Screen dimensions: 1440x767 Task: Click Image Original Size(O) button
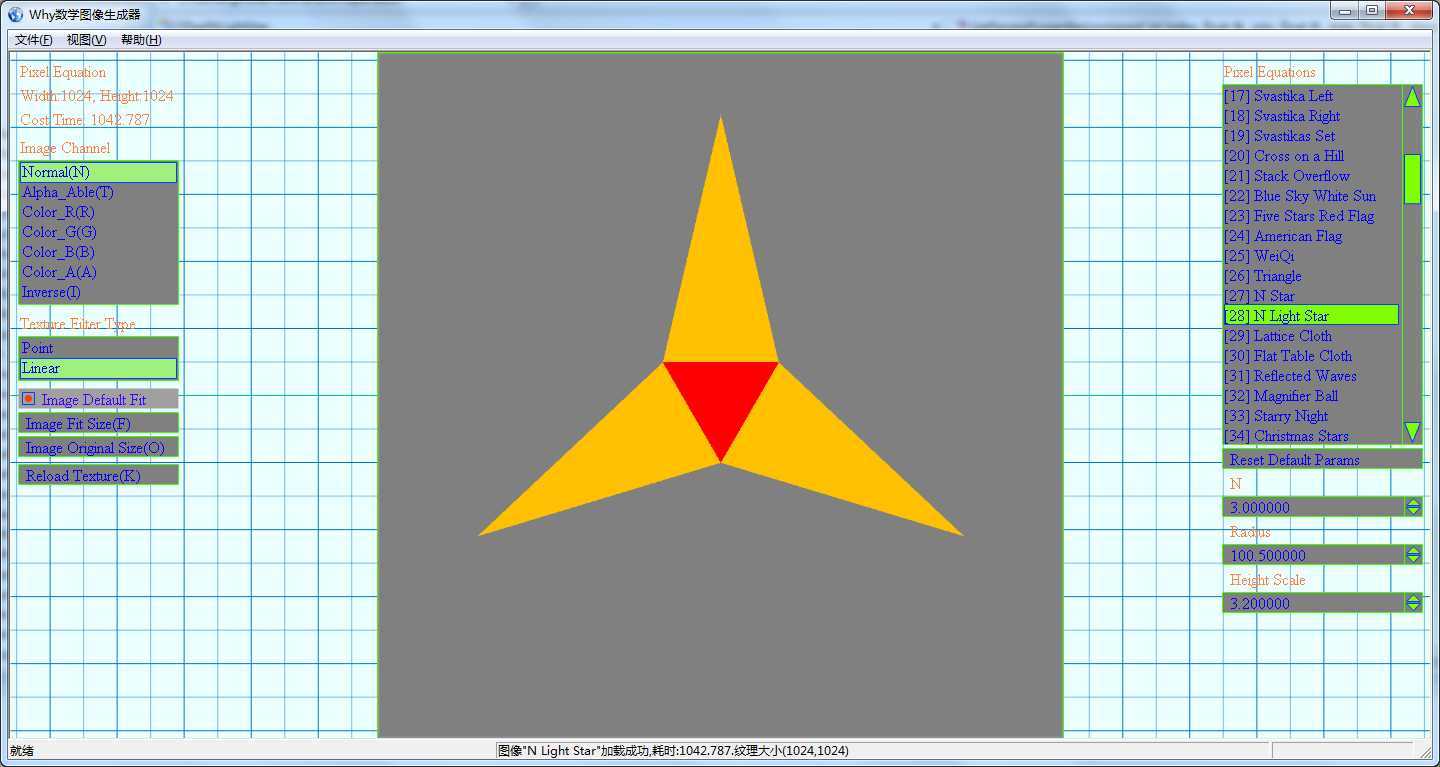(98, 447)
